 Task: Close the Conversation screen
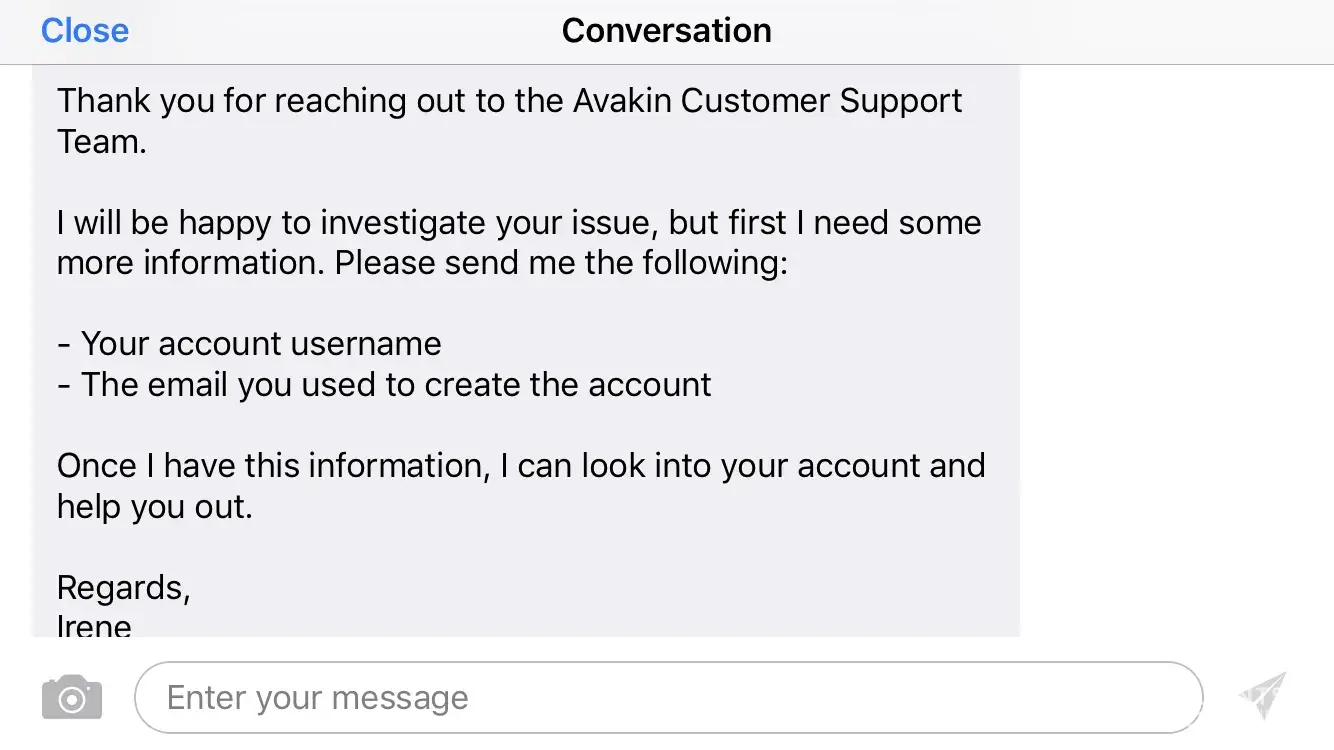coord(85,31)
